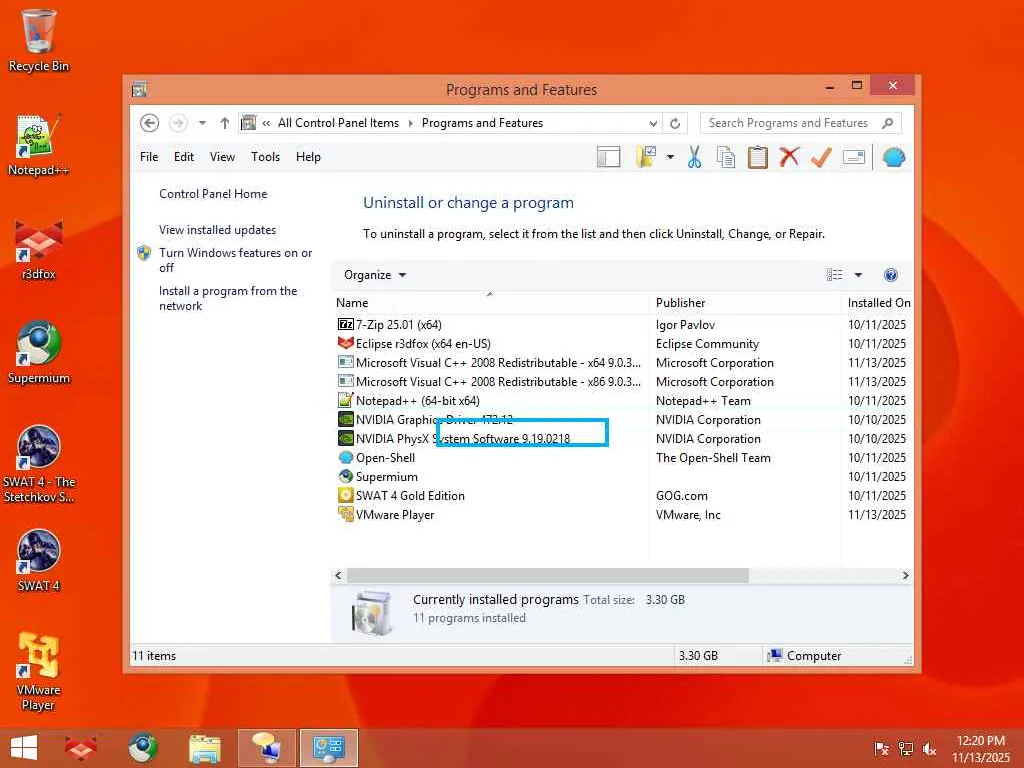The height and width of the screenshot is (768, 1024).
Task: Click the horizontal scrollbar thumb
Action: pos(547,575)
